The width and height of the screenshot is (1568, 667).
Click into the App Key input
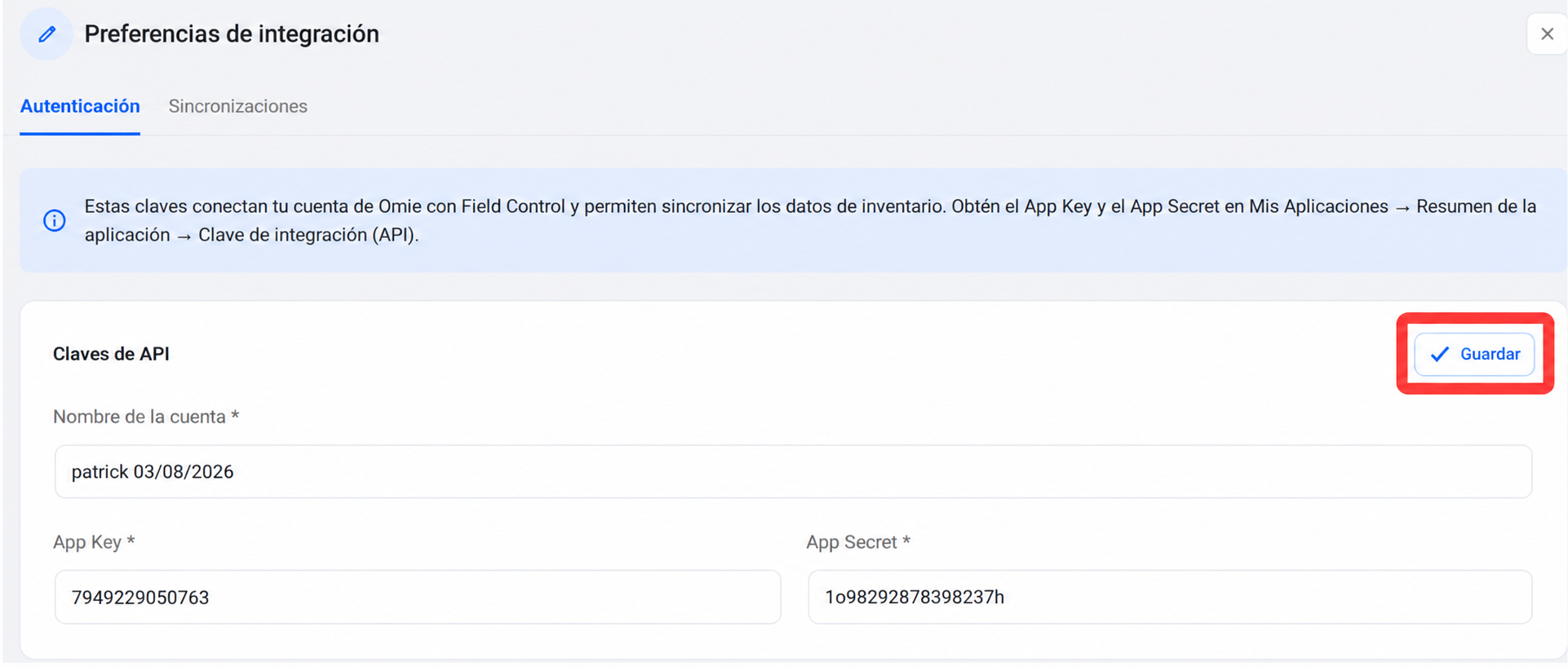pyautogui.click(x=418, y=597)
